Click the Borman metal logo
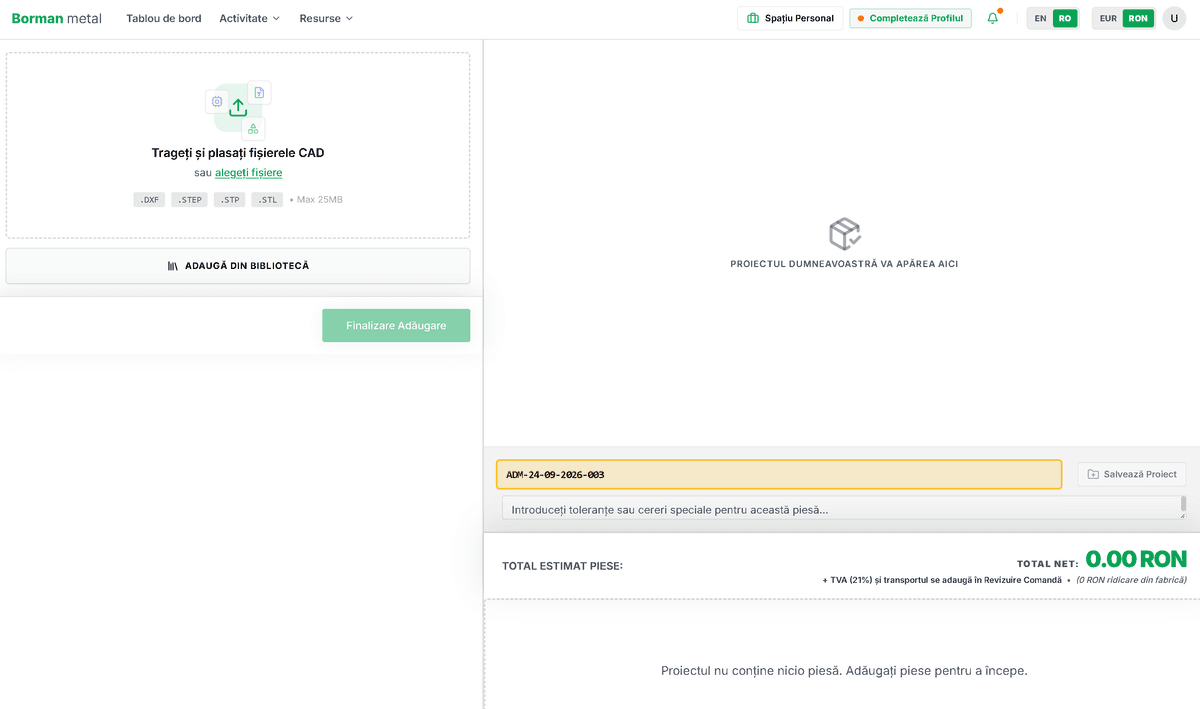Screen dimensions: 1200x709 [x=56, y=18]
